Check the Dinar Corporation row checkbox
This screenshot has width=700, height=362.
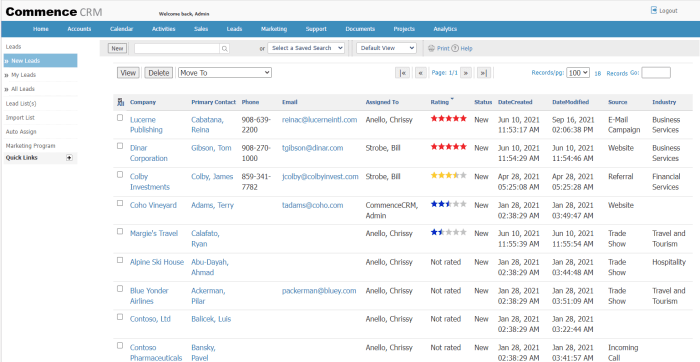(120, 146)
